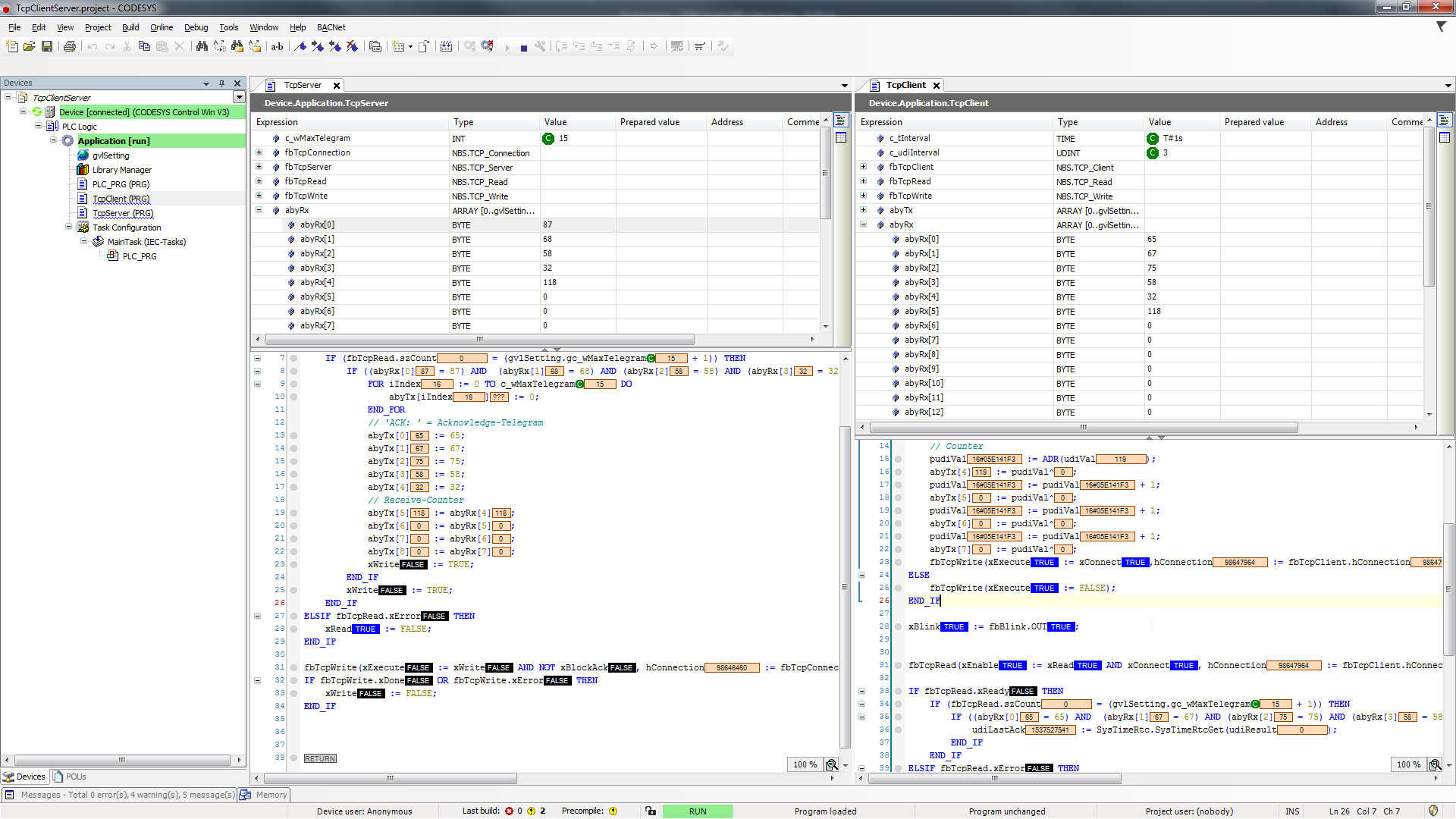Click the Logout disconnect icon
1456x819 pixels.
[x=487, y=46]
